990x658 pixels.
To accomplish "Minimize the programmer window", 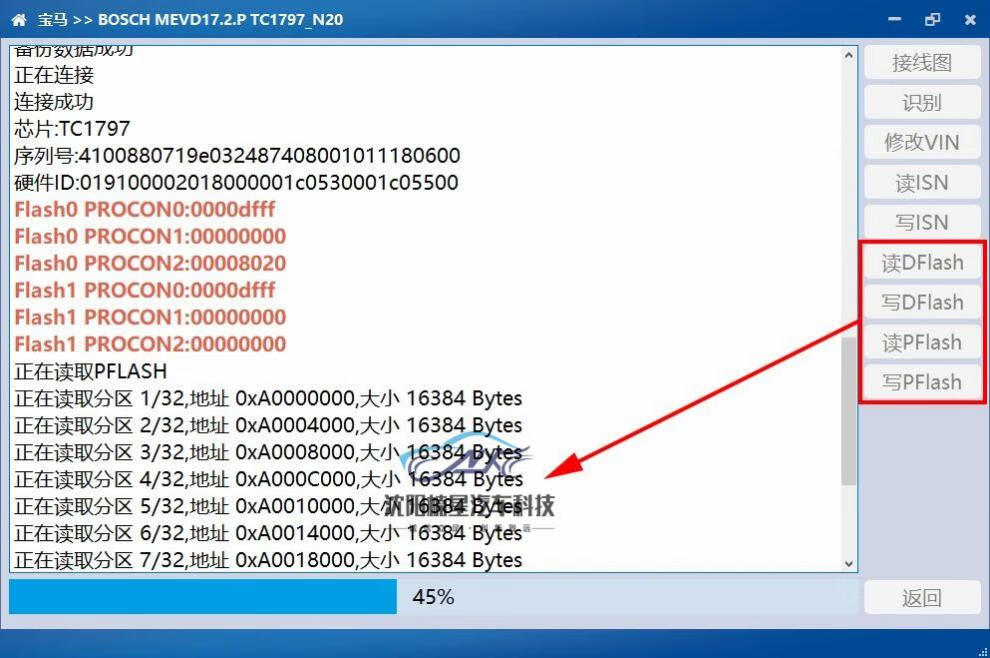I will tap(895, 19).
